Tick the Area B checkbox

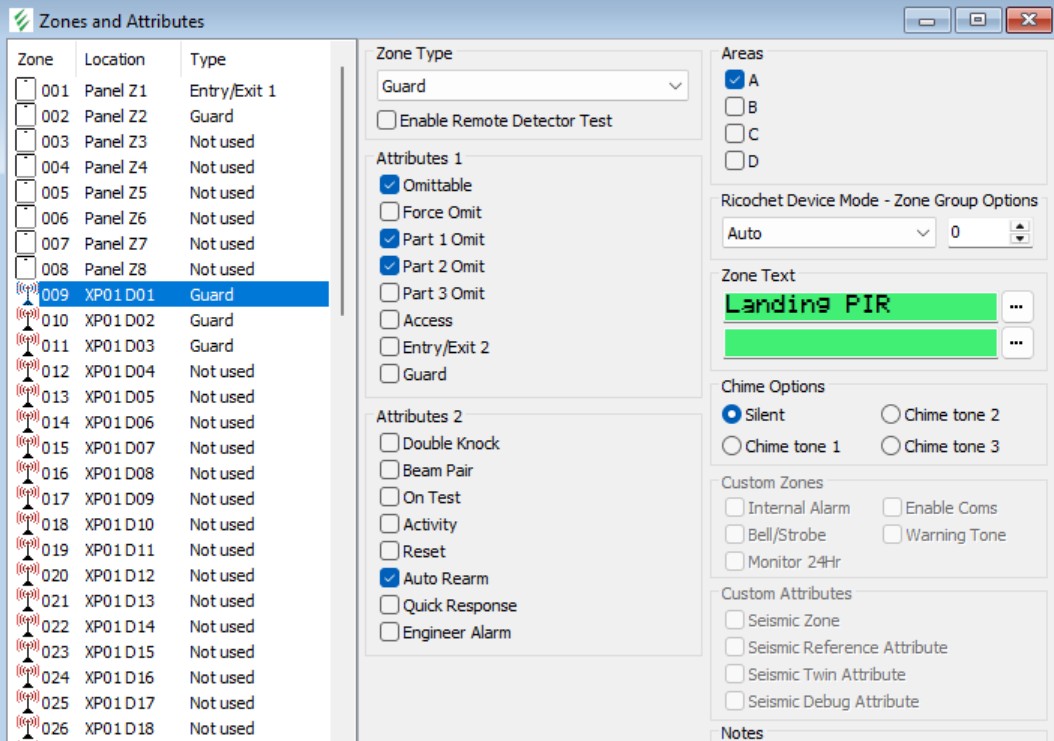[x=734, y=107]
